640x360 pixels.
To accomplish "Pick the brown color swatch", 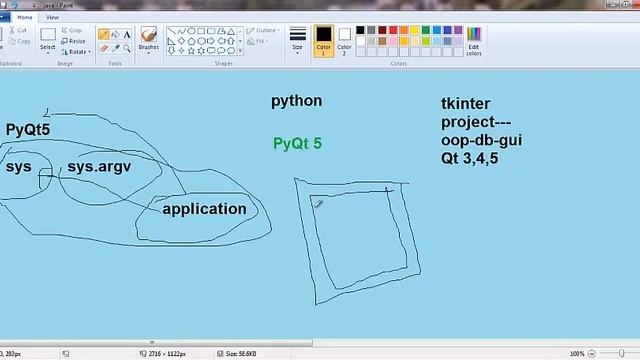I will point(382,41).
